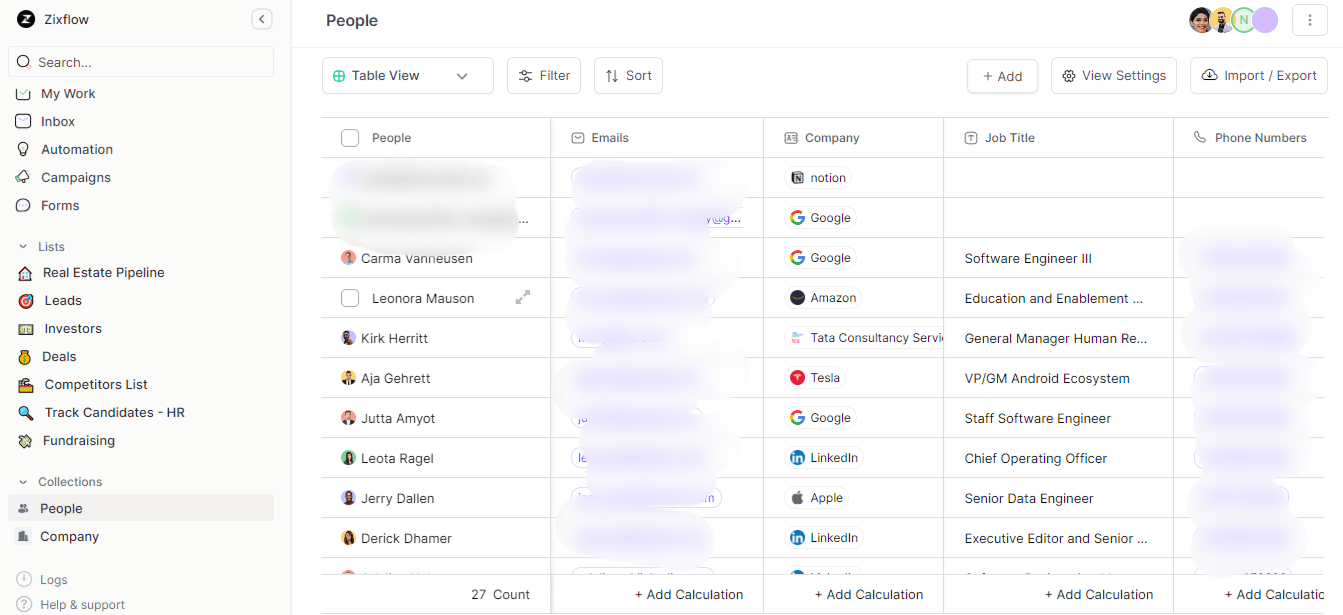
Task: Toggle the select-all People header checkbox
Action: pos(350,138)
